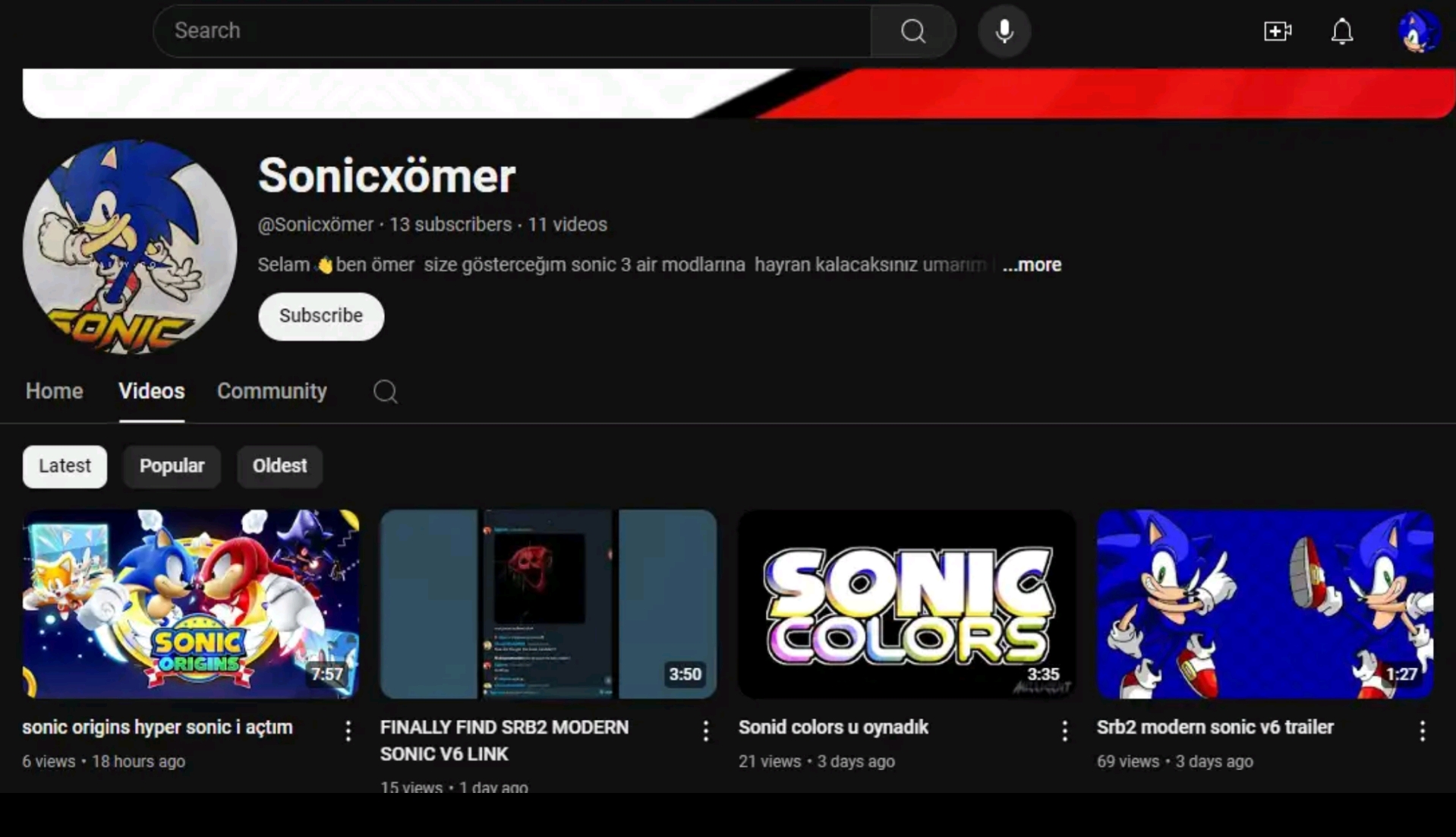Click title 'FINALLY FIND SRB2 MODERN SONIC V6 LINK'
Image resolution: width=1456 pixels, height=837 pixels.
click(504, 741)
